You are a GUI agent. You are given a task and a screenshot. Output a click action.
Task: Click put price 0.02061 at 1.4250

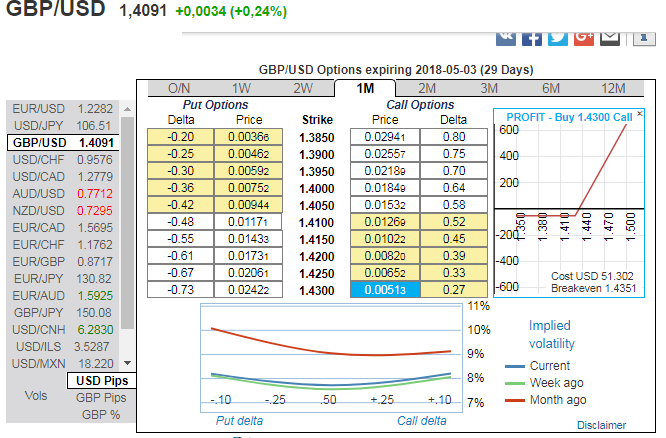248,273
